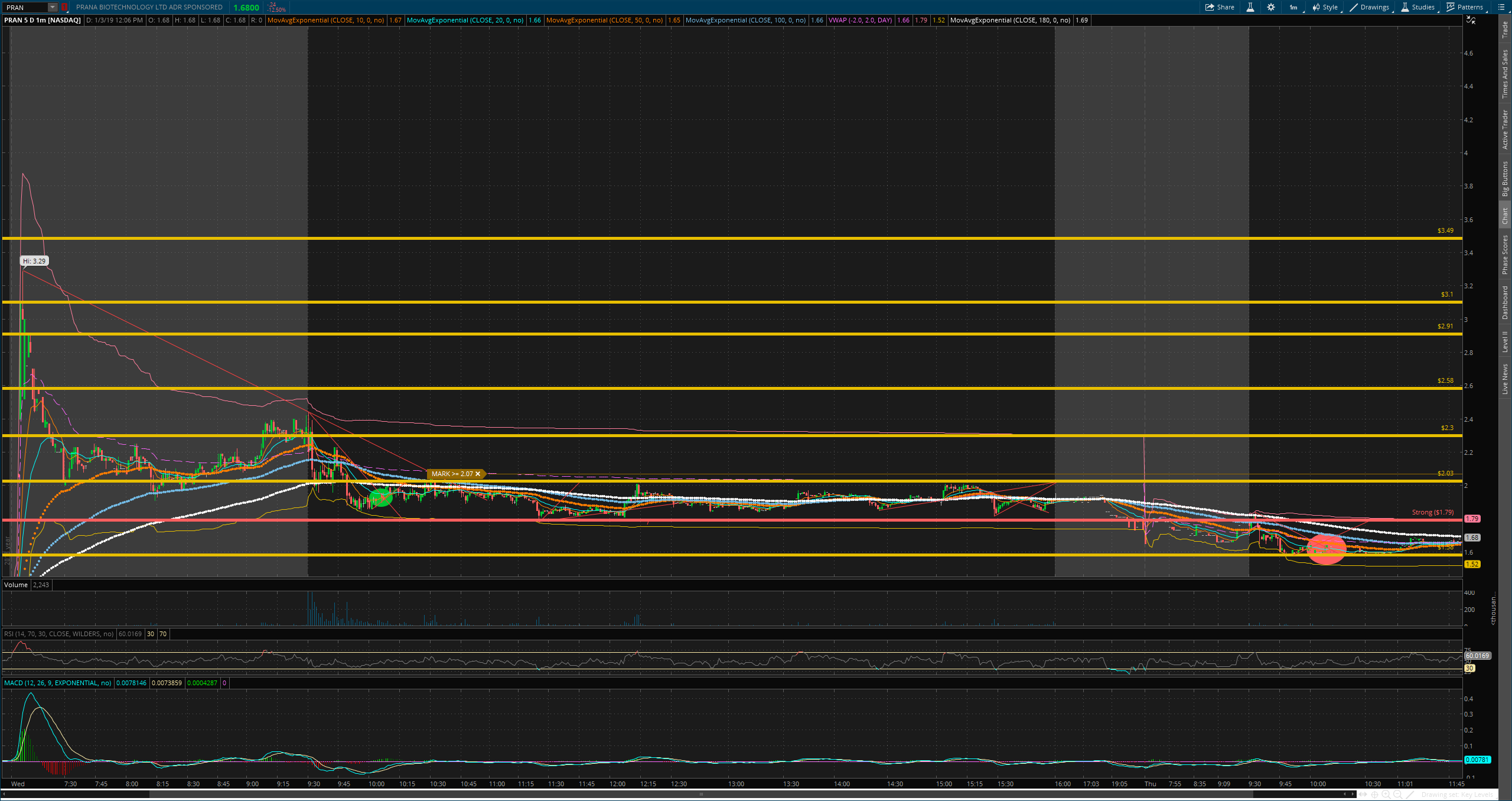Open chart settings gear icon
Screen dimensions: 1512x801
pyautogui.click(x=1271, y=7)
